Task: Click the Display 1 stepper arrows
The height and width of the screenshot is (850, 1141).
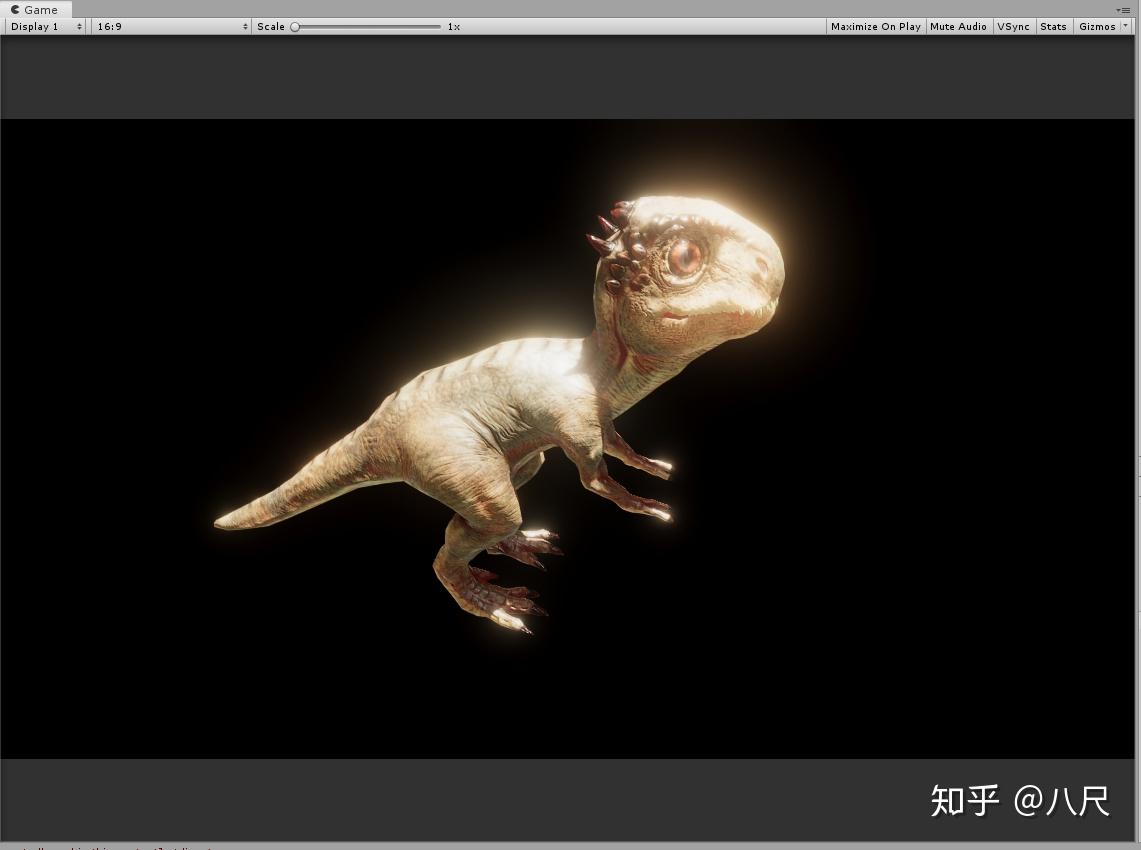Action: (79, 26)
